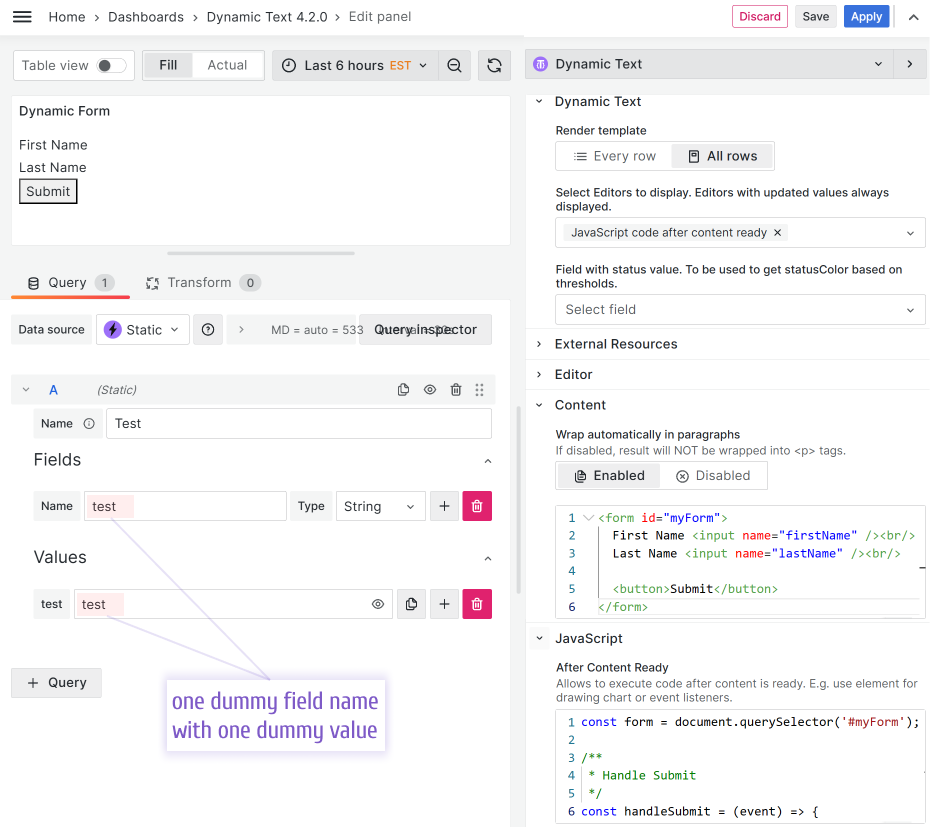Open the Static data source dropdown
The height and width of the screenshot is (827, 930).
click(142, 329)
